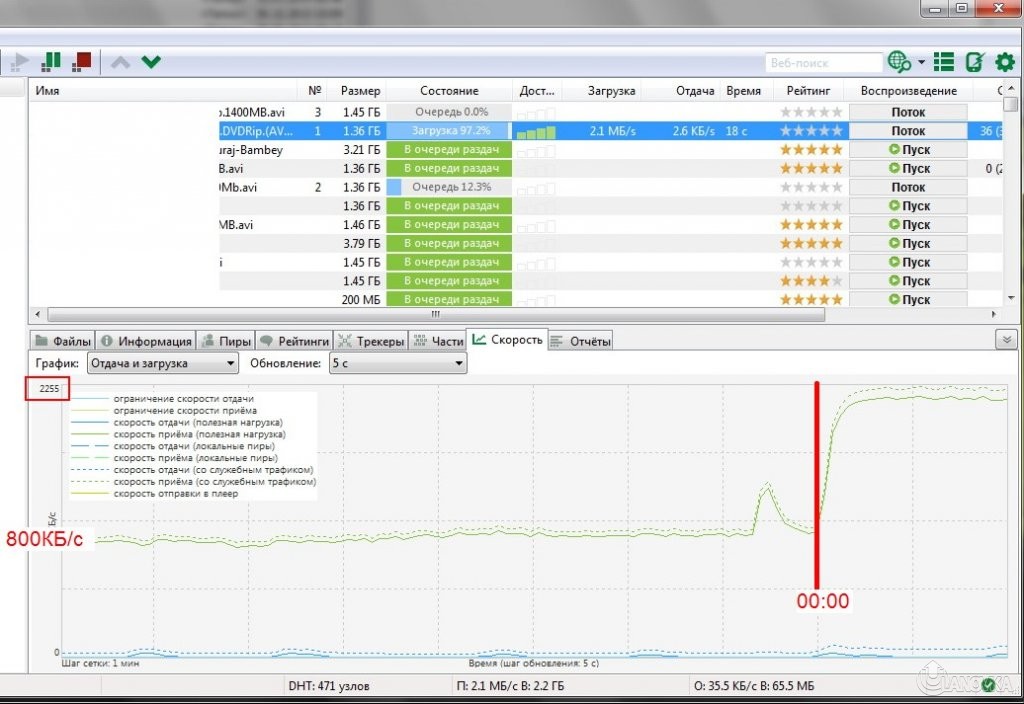1024x704 pixels.
Task: Collapse the bottom details panel chevron
Action: [1006, 340]
